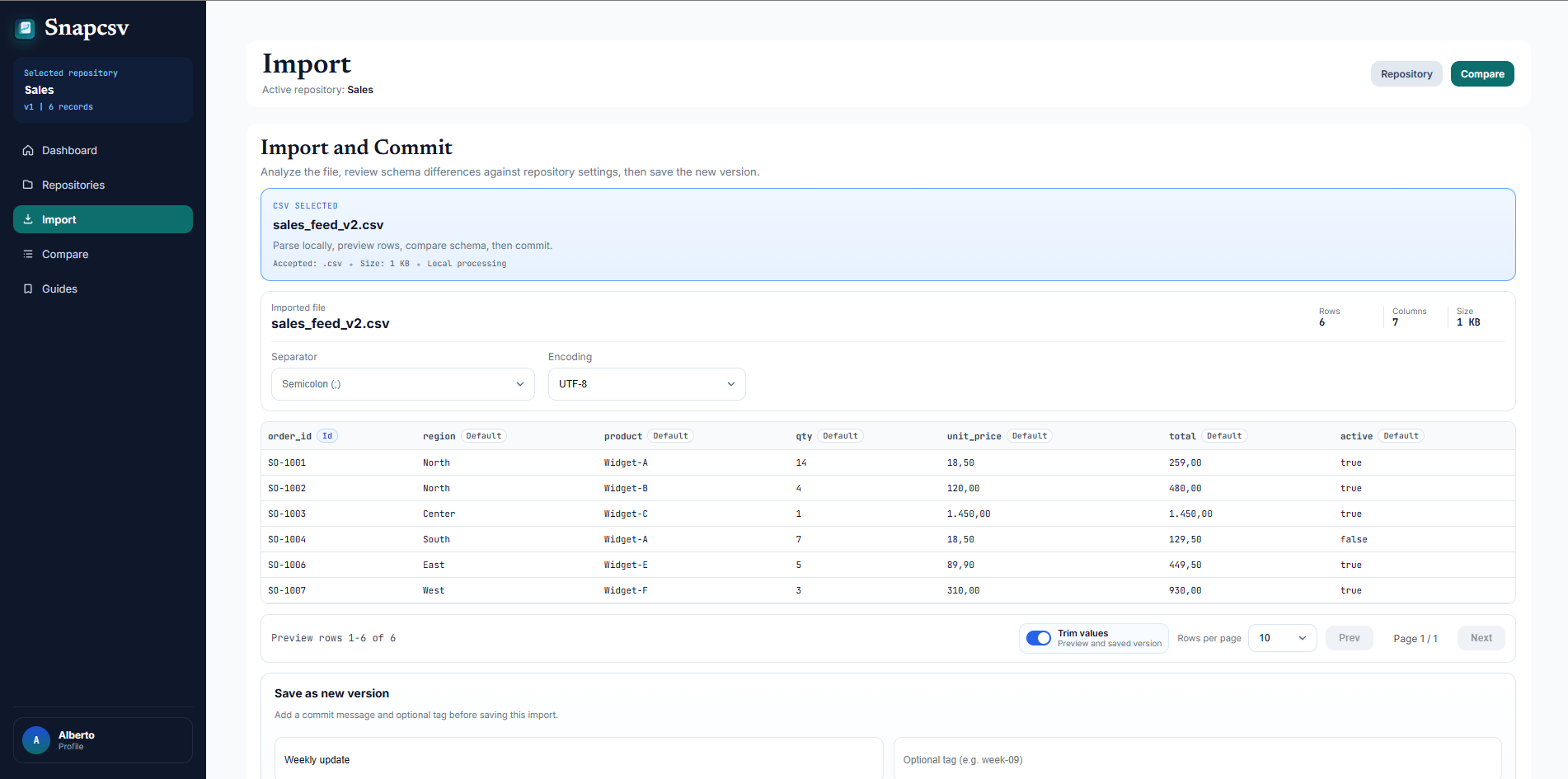Click the 'Page 1 / 1' indicator
1568x779 pixels.
pyautogui.click(x=1415, y=639)
